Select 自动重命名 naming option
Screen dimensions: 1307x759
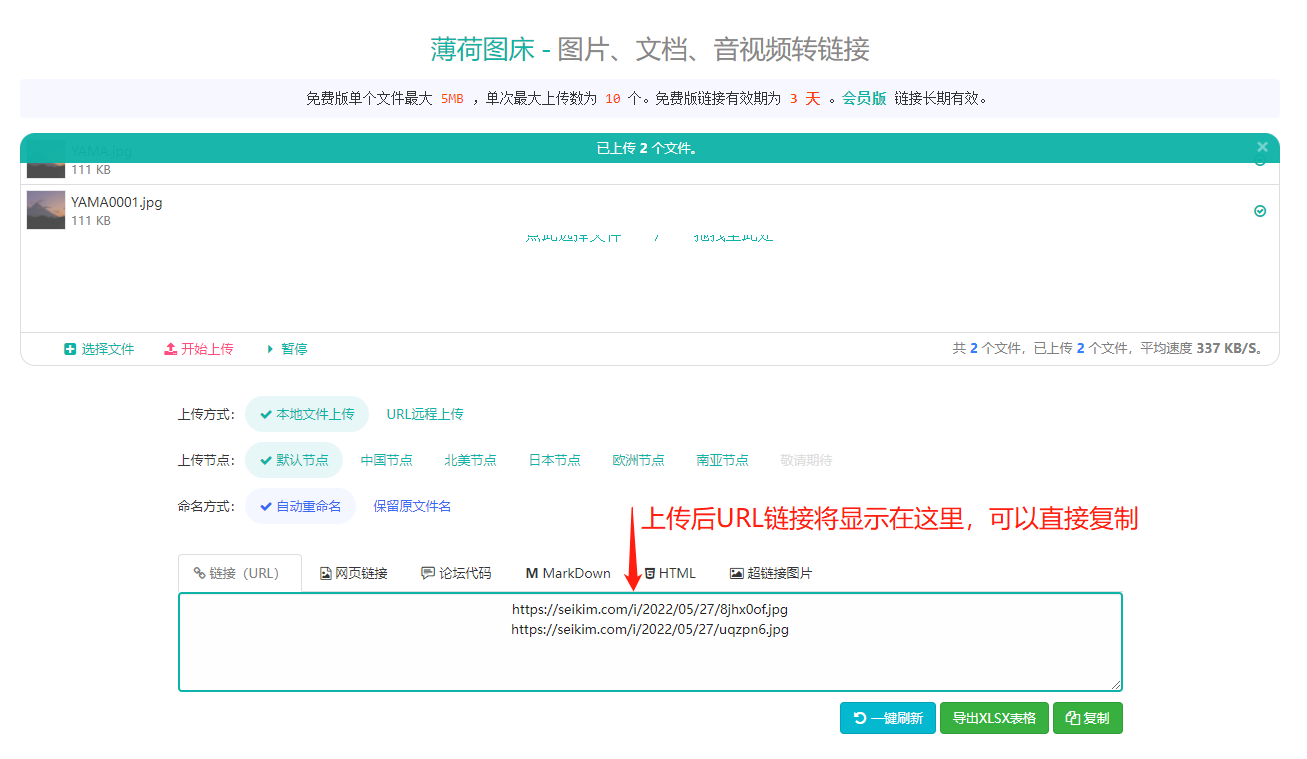click(x=300, y=506)
